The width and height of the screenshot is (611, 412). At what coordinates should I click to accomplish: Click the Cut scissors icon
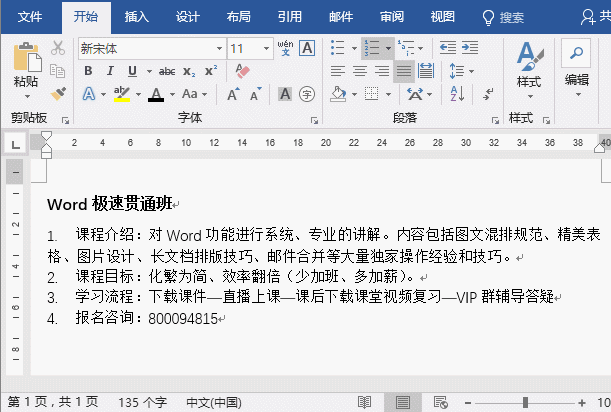click(x=58, y=48)
